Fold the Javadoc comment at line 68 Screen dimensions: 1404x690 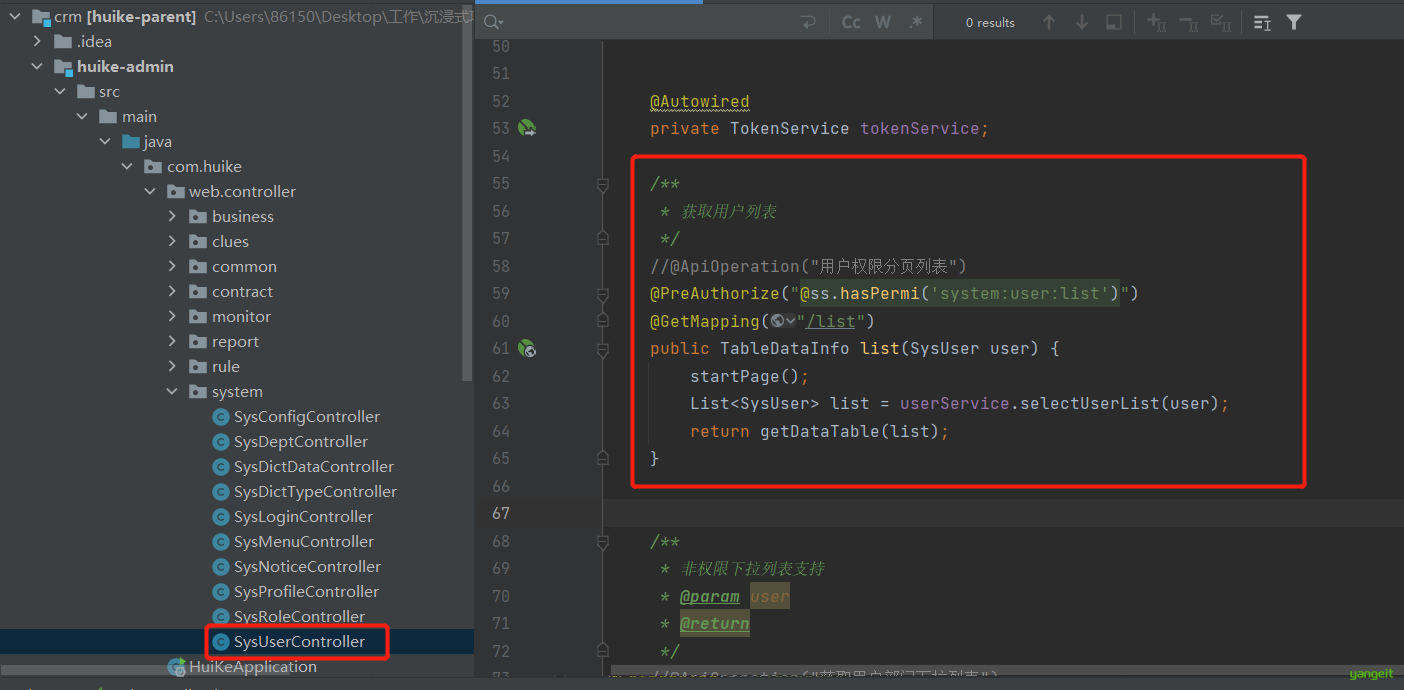[602, 542]
